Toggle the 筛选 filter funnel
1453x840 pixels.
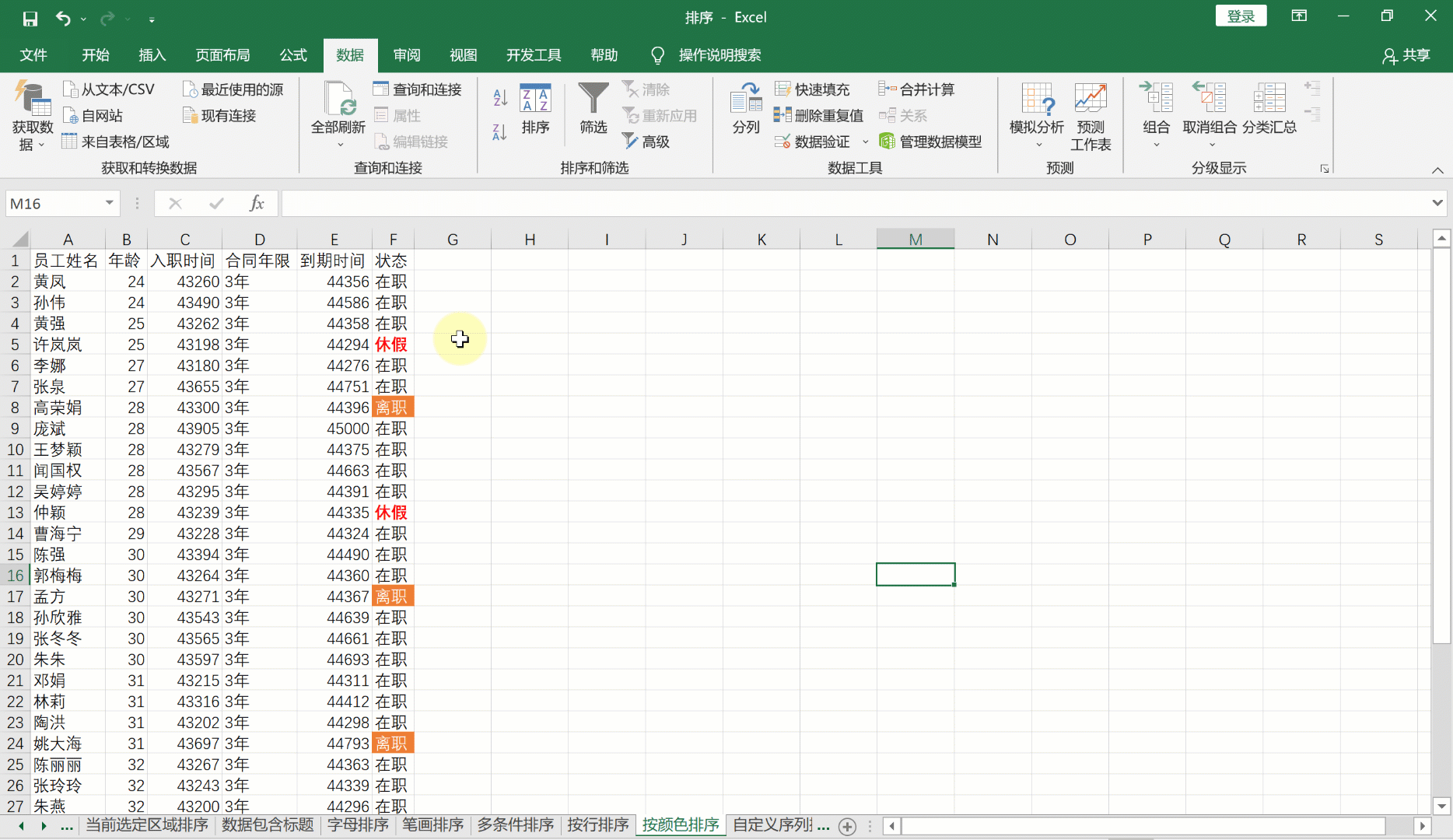click(x=593, y=109)
